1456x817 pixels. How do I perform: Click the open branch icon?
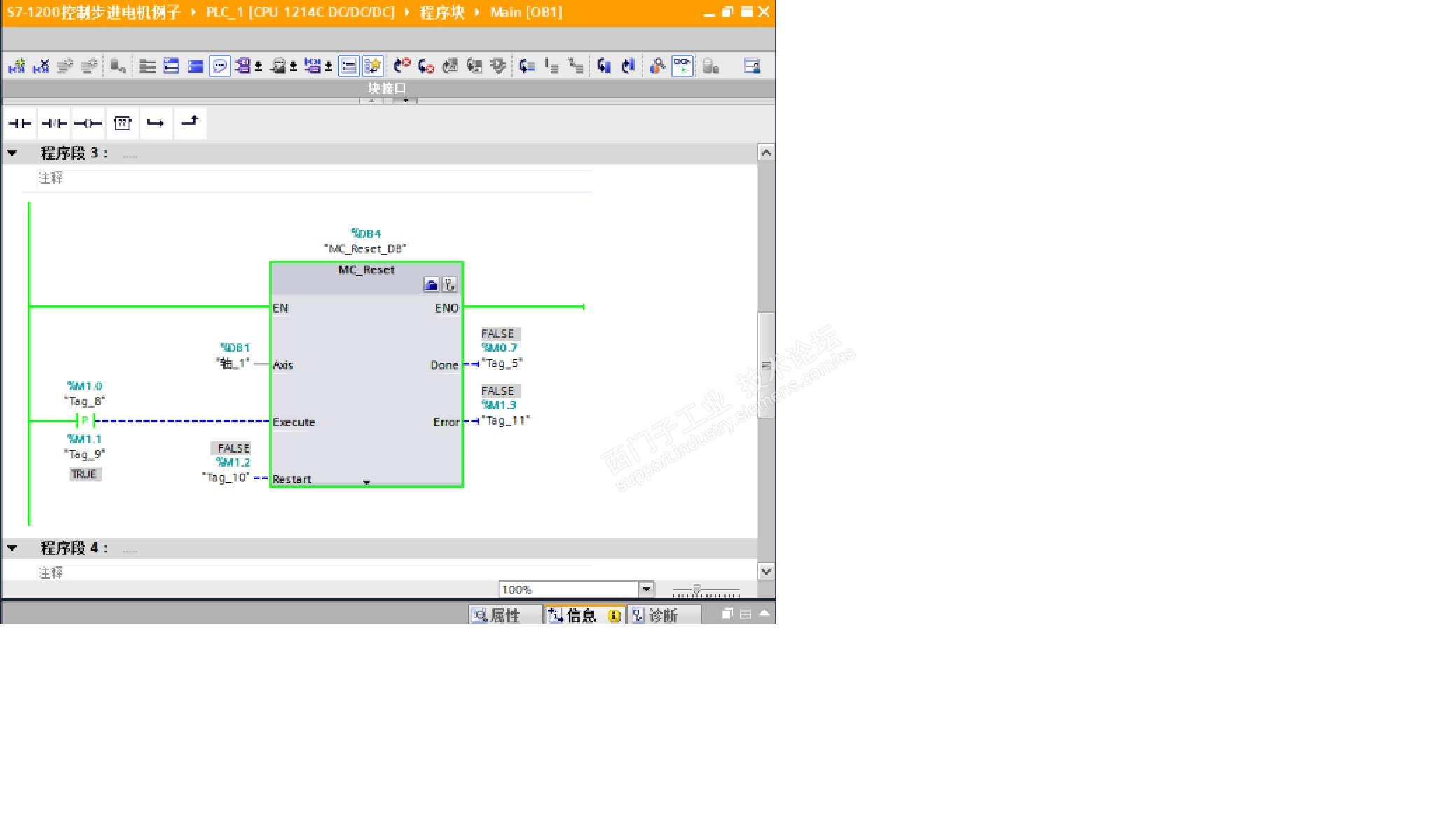tap(156, 123)
